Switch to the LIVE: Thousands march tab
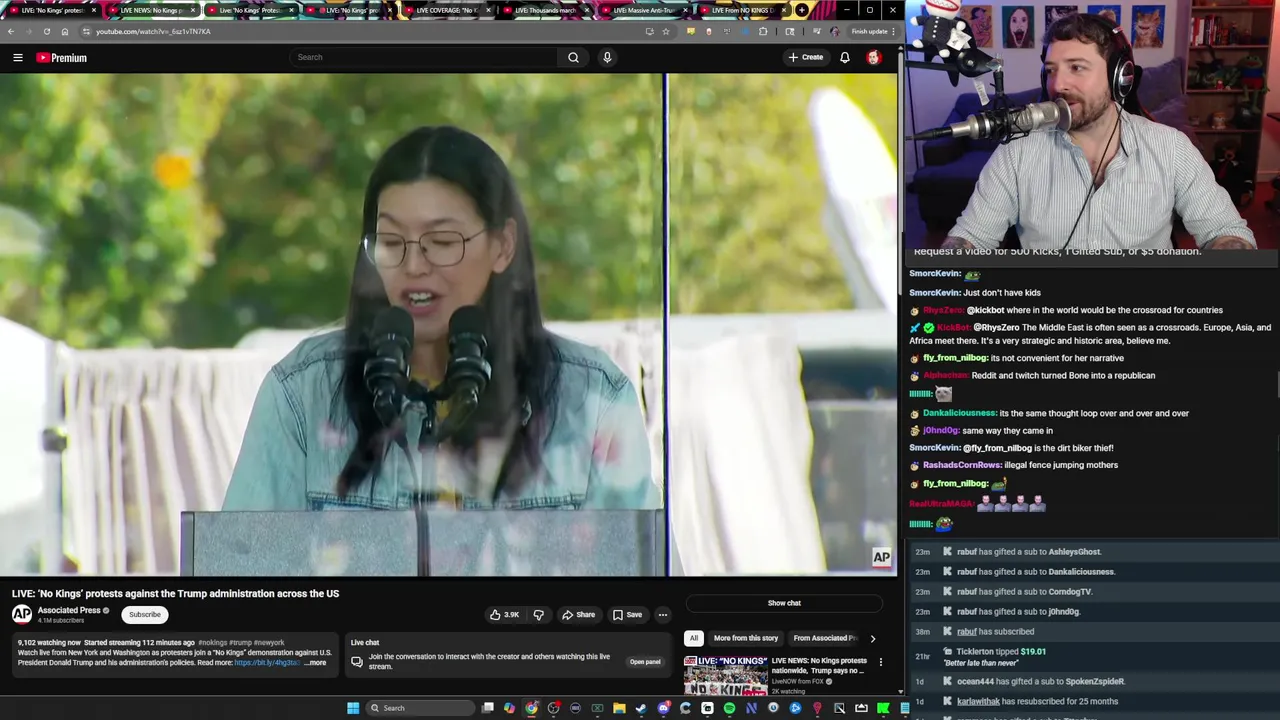This screenshot has height=720, width=1280. [x=544, y=10]
